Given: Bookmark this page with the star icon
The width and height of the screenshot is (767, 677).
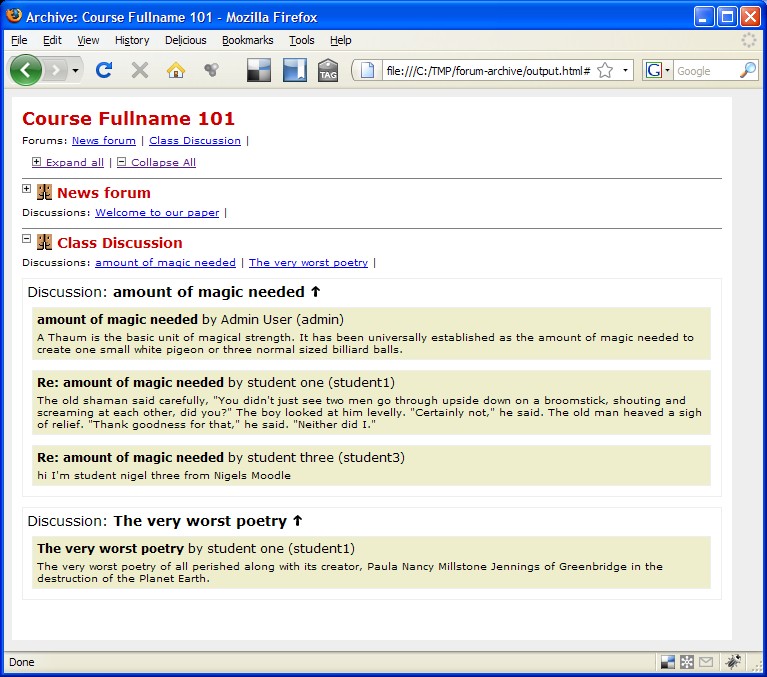Looking at the screenshot, I should coord(605,70).
